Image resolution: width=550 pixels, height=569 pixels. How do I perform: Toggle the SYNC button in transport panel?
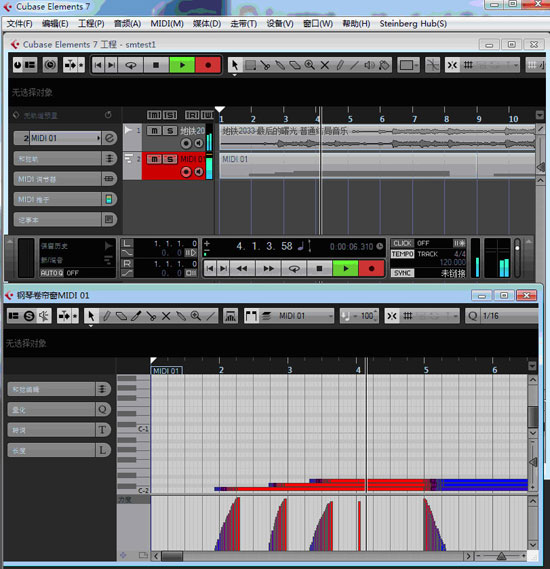tap(402, 273)
